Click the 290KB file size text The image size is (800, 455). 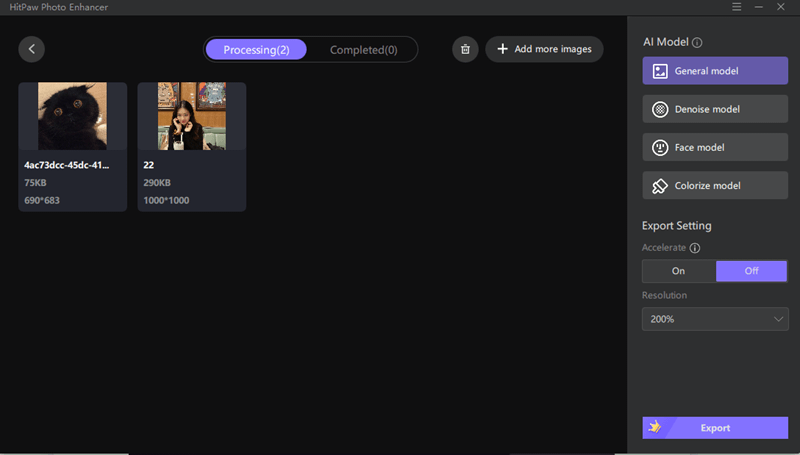[157, 183]
